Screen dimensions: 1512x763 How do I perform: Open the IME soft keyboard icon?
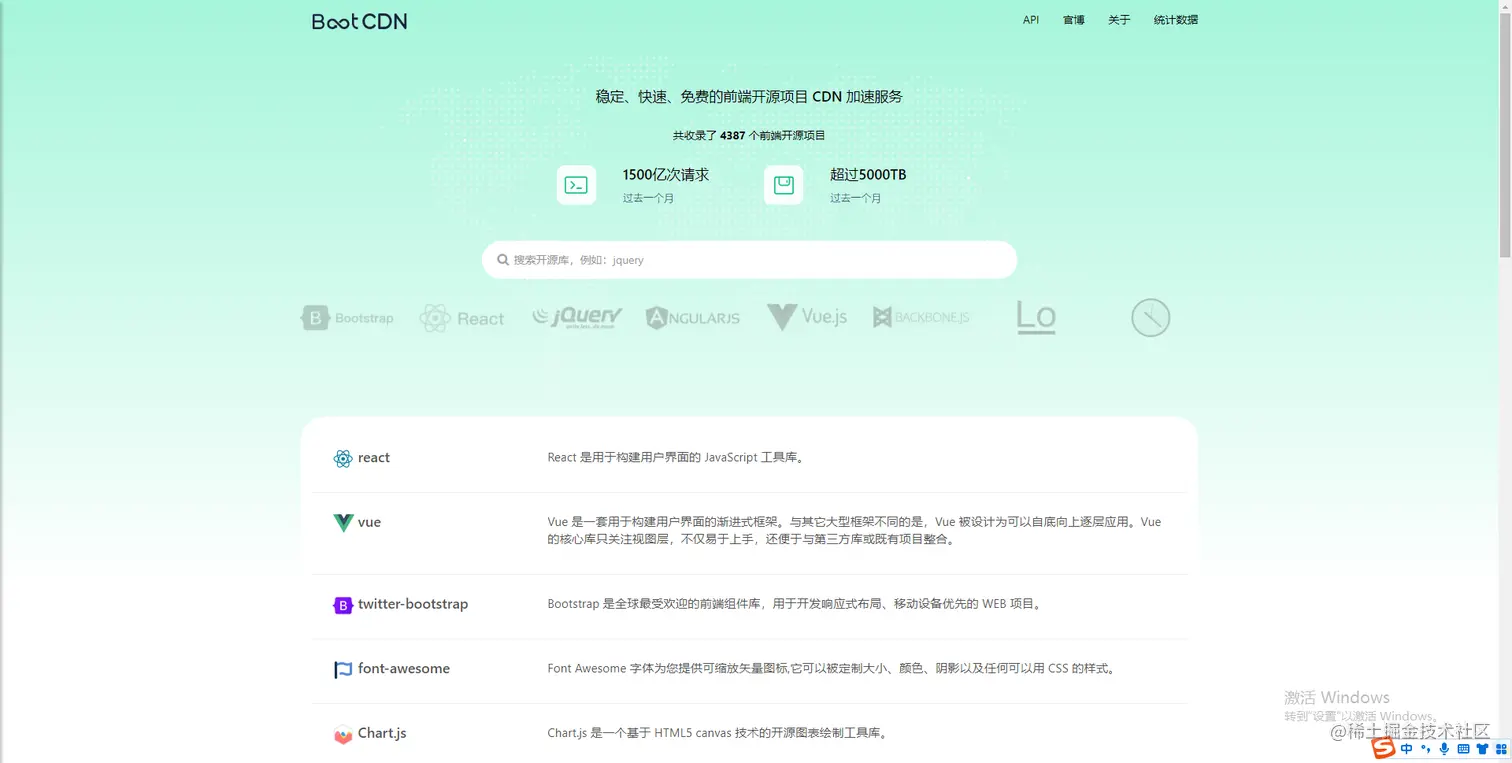click(x=1463, y=749)
